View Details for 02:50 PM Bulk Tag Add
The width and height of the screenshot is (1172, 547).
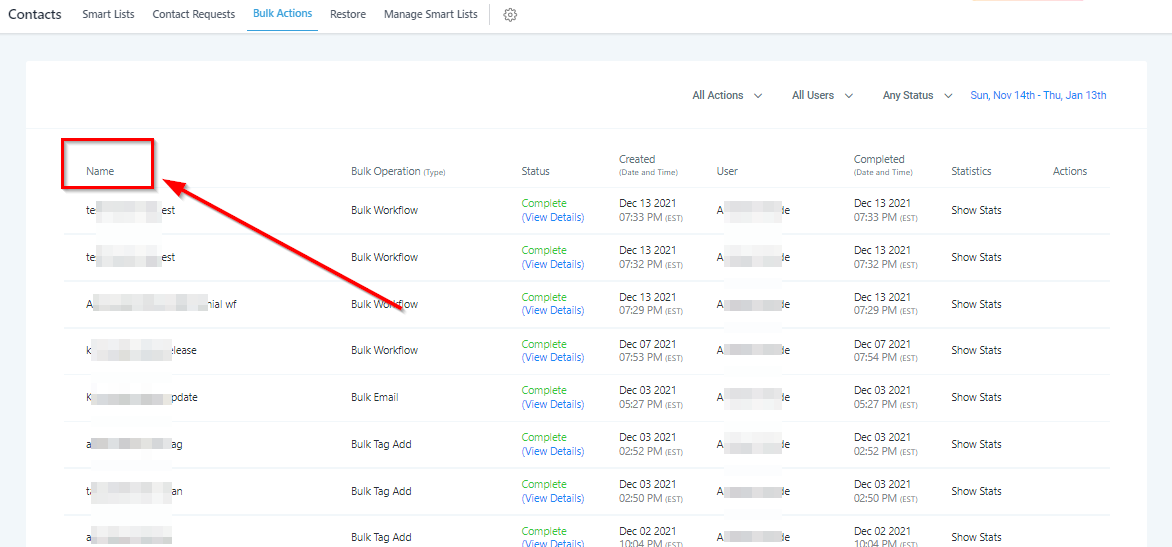coord(553,498)
